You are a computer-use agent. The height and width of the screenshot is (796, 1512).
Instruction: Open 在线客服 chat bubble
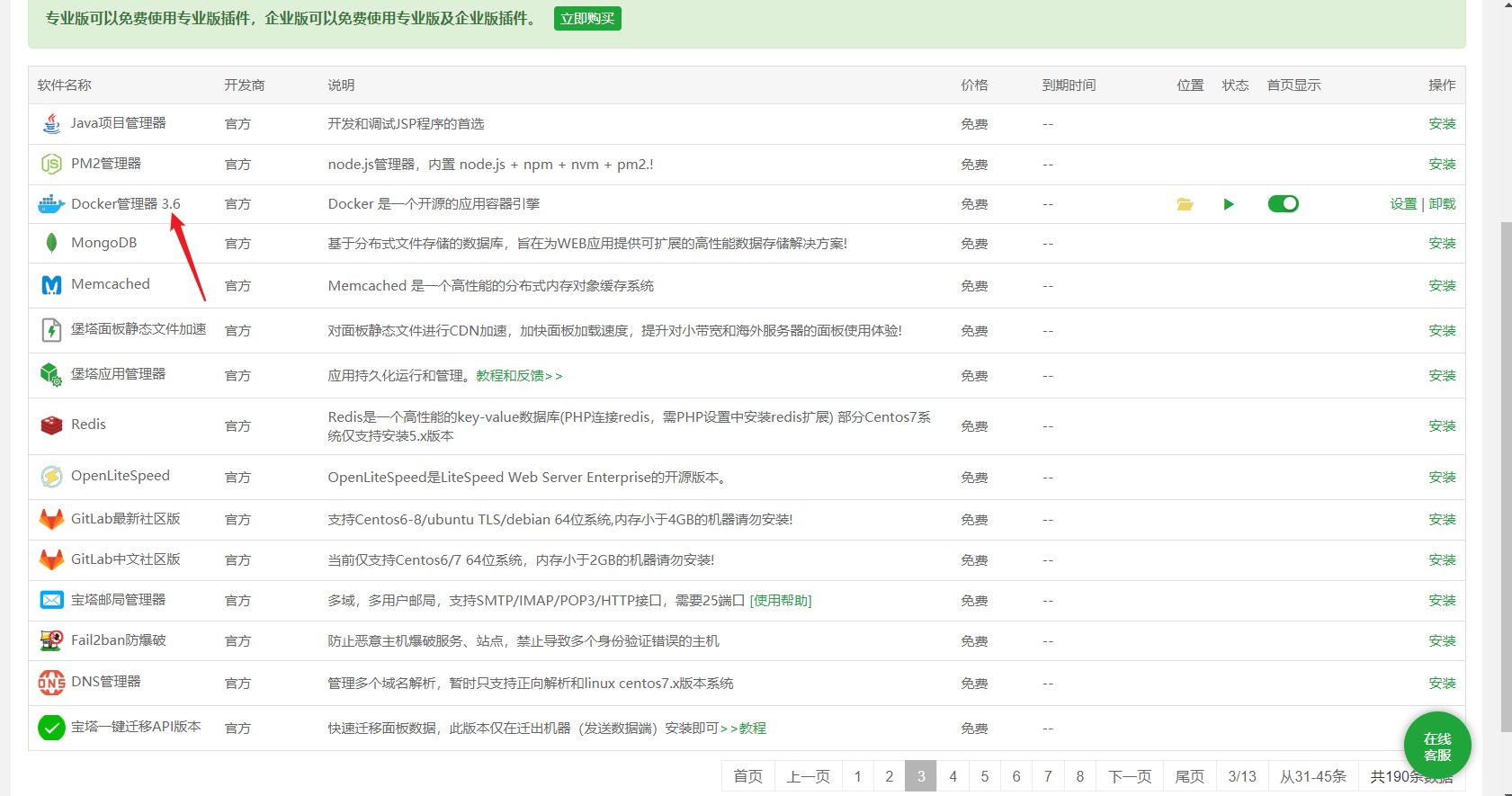click(x=1437, y=747)
